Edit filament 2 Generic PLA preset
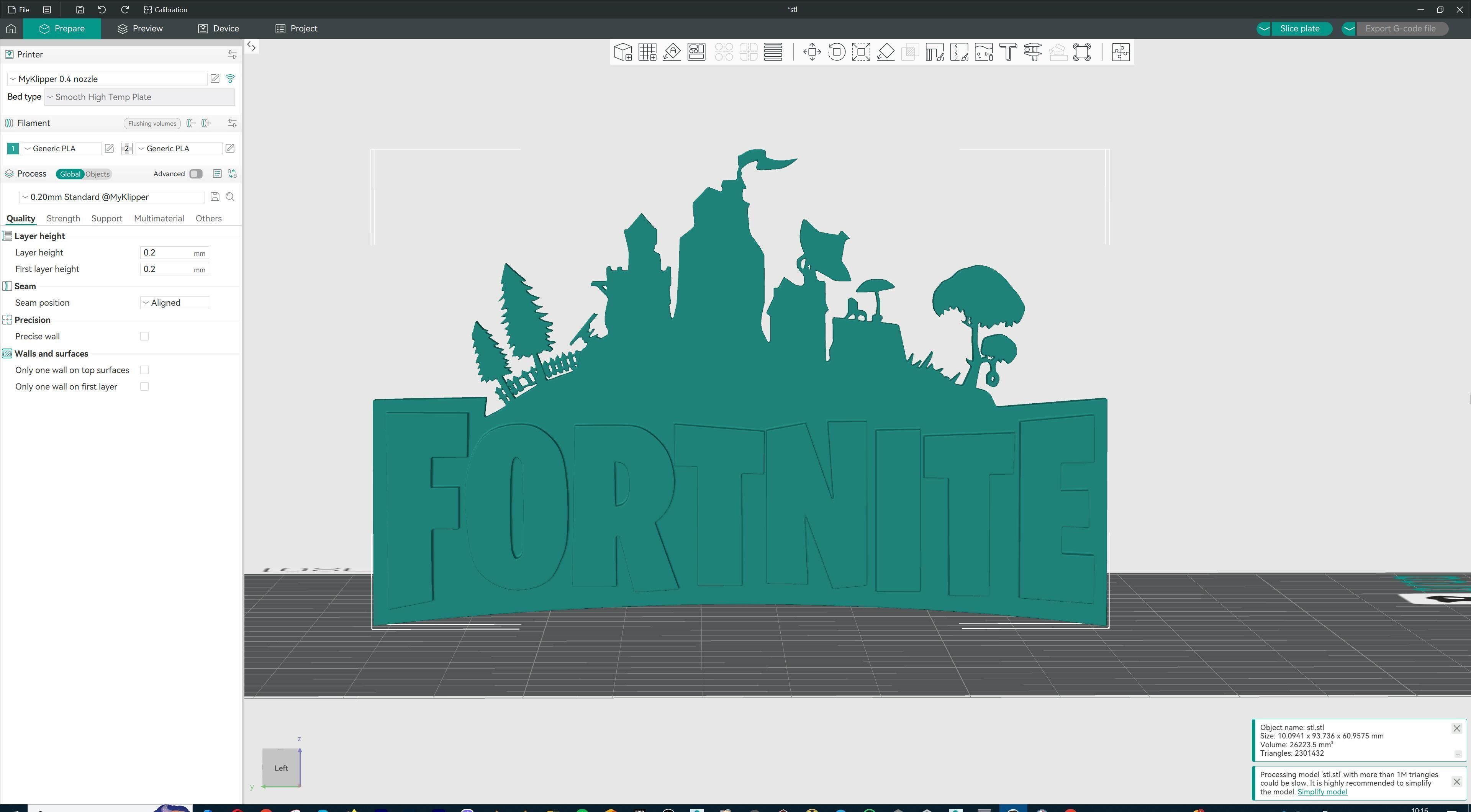 coord(229,149)
